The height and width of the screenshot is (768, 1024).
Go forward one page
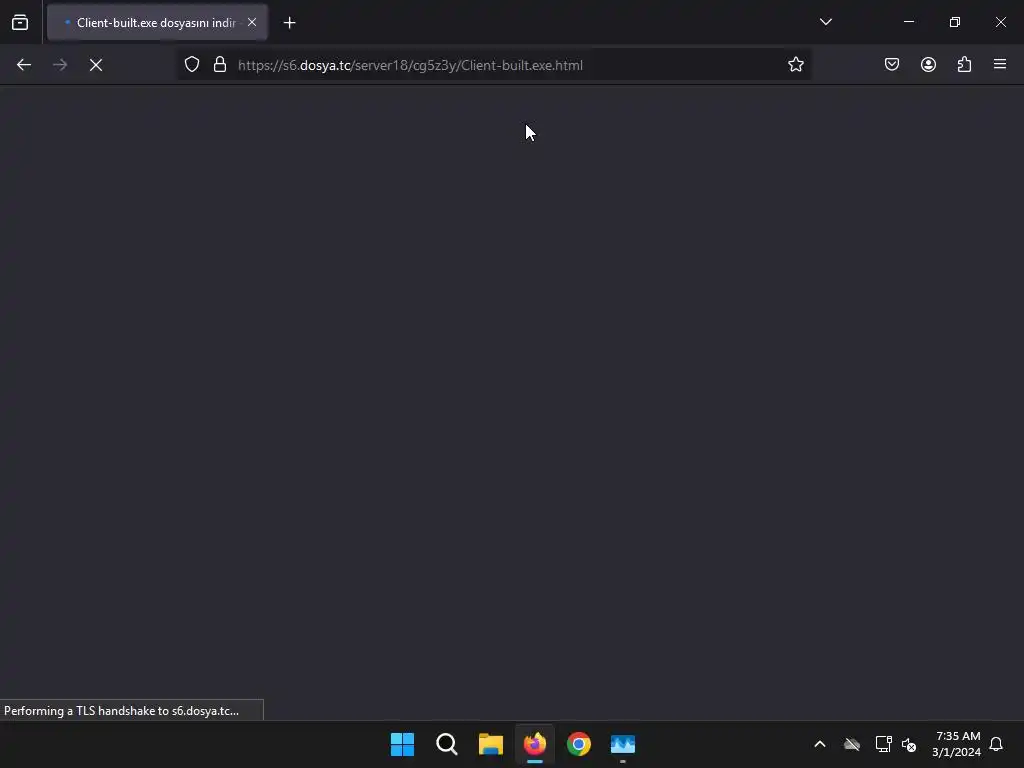60,65
